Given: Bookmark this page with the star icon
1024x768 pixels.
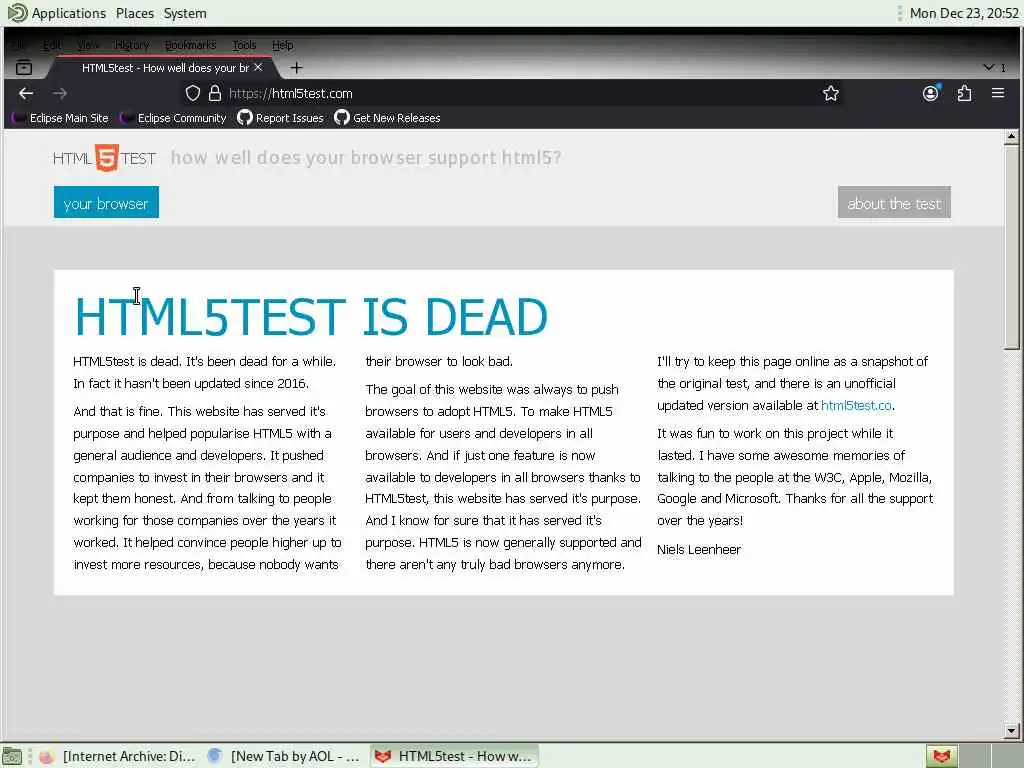Looking at the screenshot, I should [831, 93].
